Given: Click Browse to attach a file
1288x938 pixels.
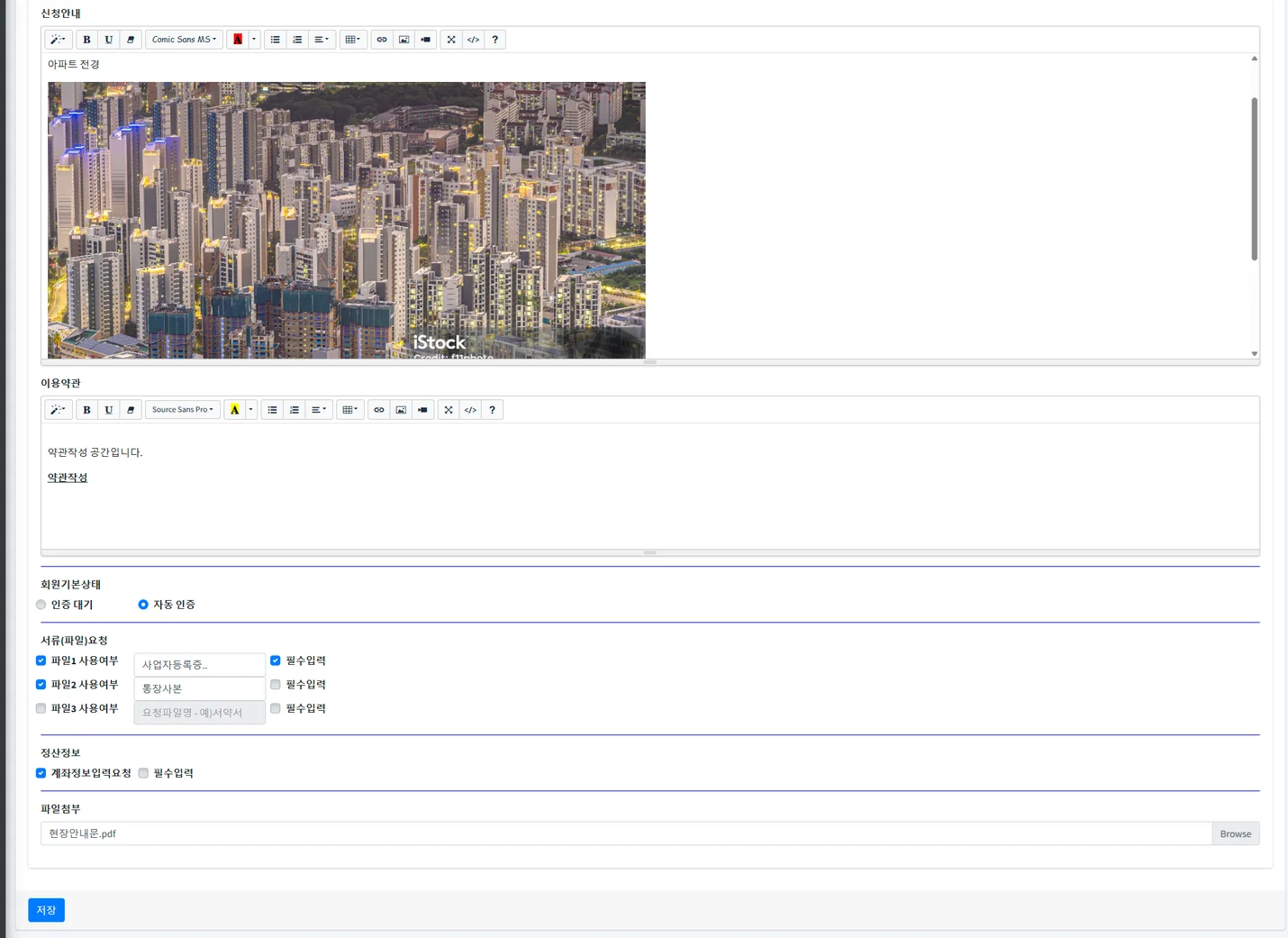Looking at the screenshot, I should click(1236, 833).
